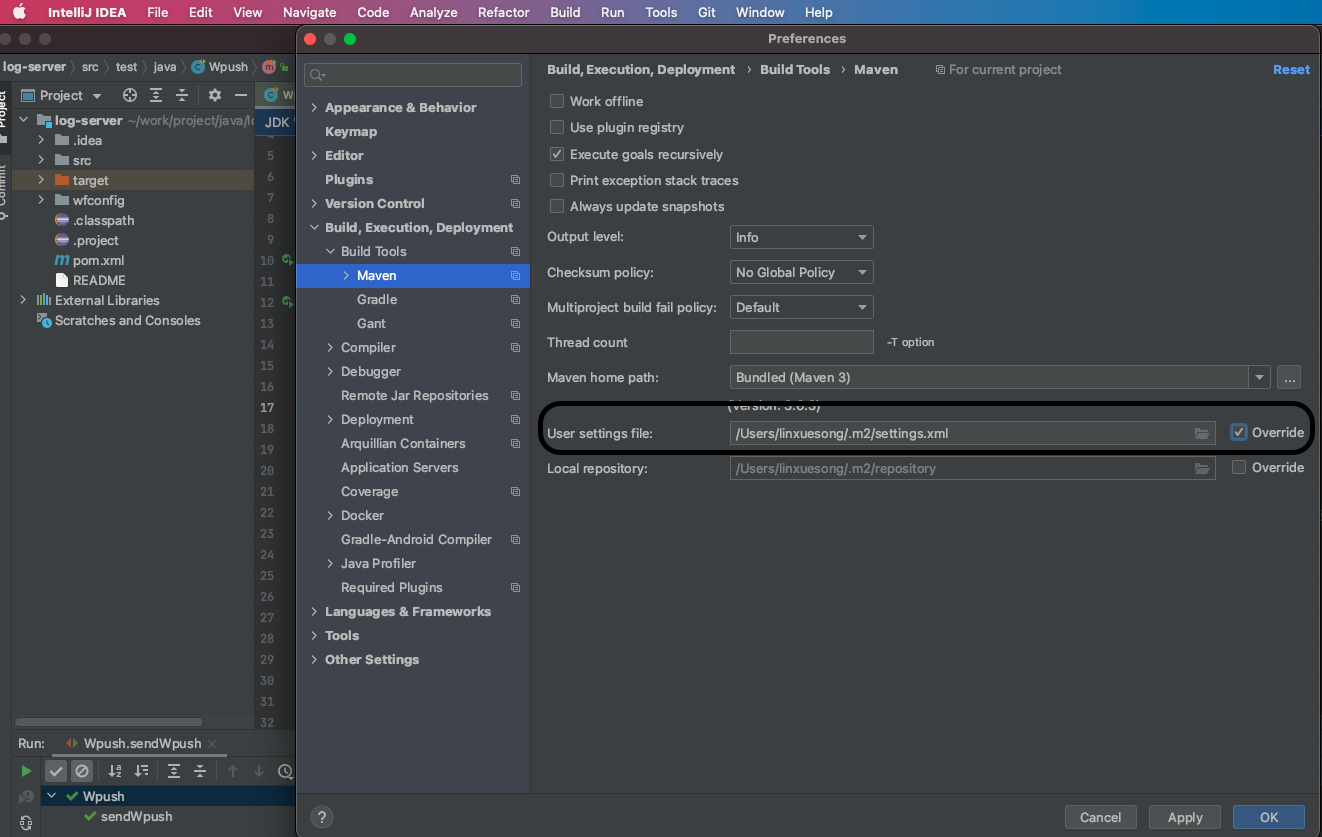
Task: Collapse all test results in Run toolbar
Action: (x=200, y=771)
